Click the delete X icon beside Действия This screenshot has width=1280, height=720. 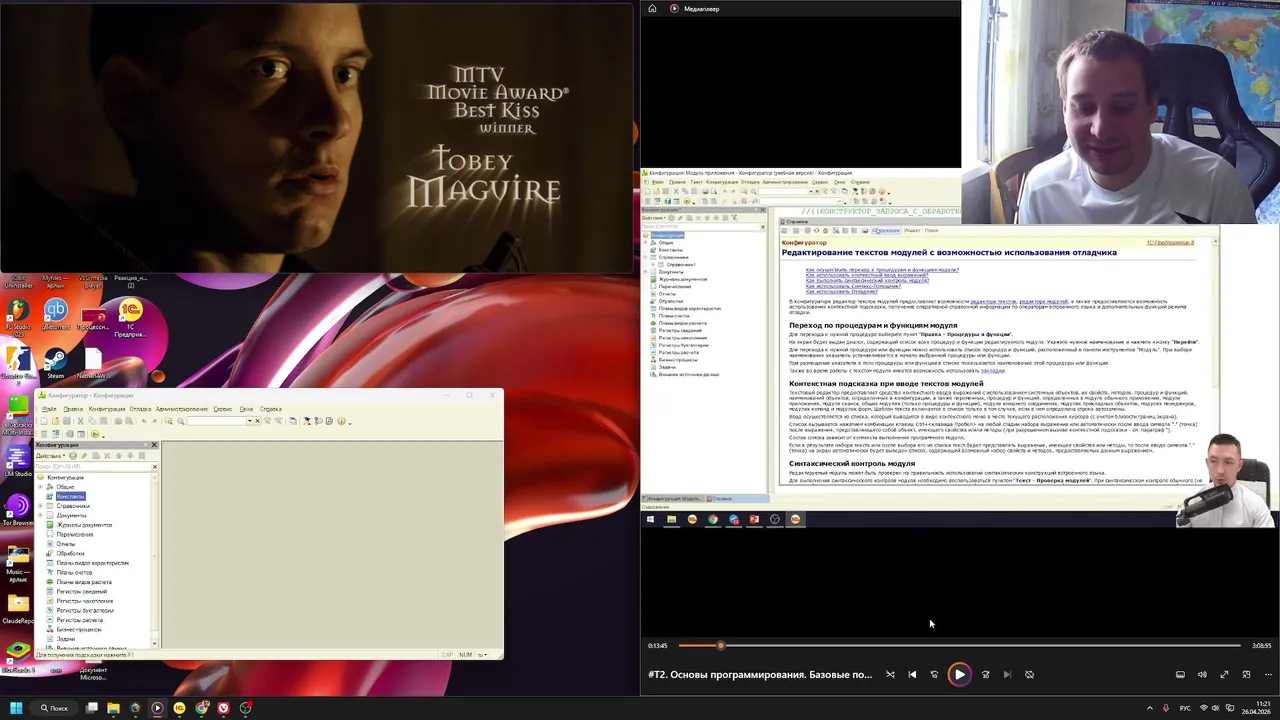tap(107, 455)
